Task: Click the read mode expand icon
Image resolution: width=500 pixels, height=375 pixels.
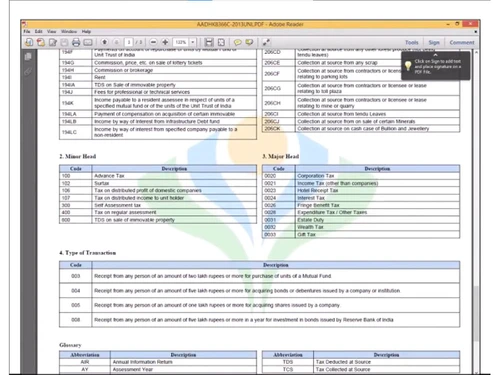Action: point(266,42)
